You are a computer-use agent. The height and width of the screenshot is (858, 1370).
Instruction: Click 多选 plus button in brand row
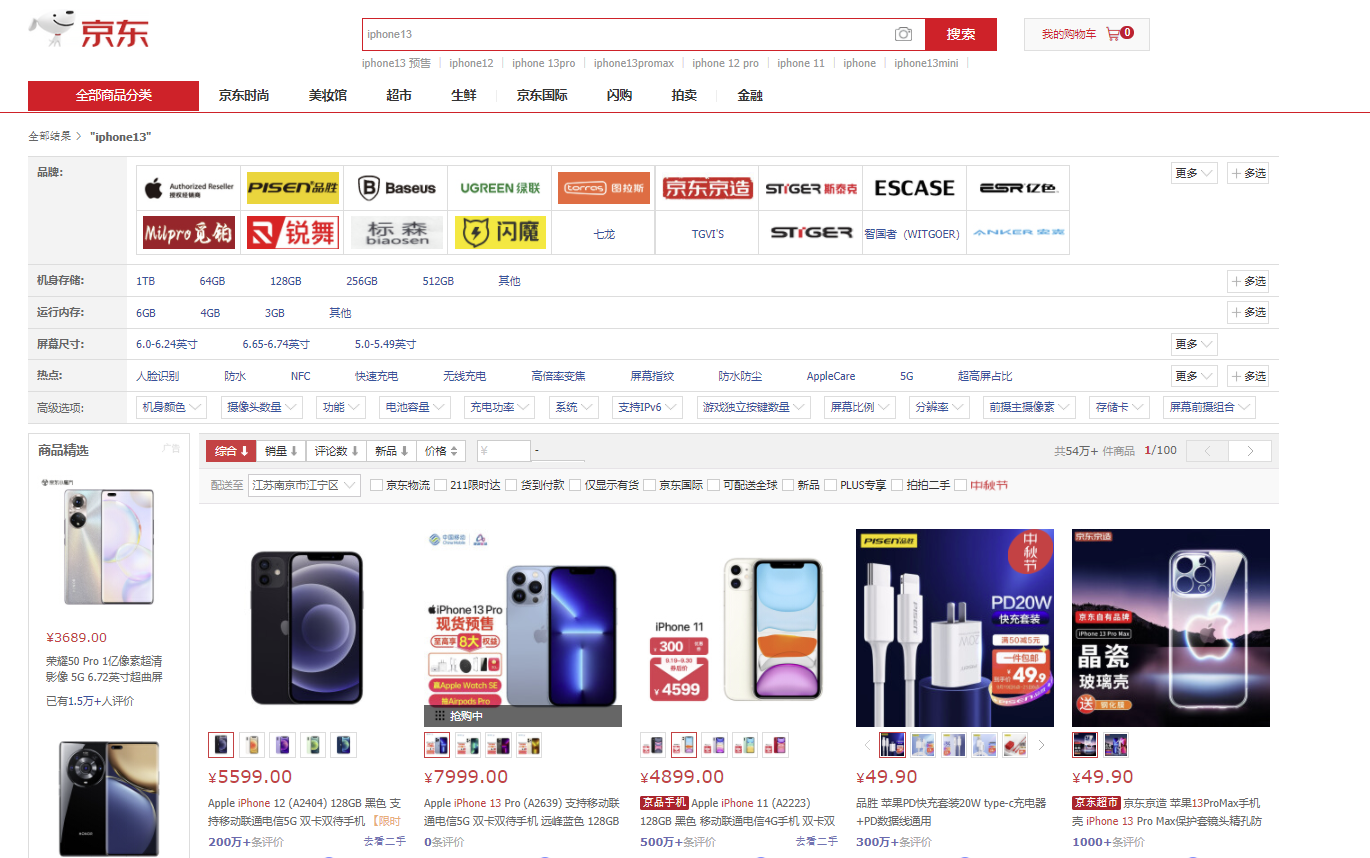(x=1248, y=173)
